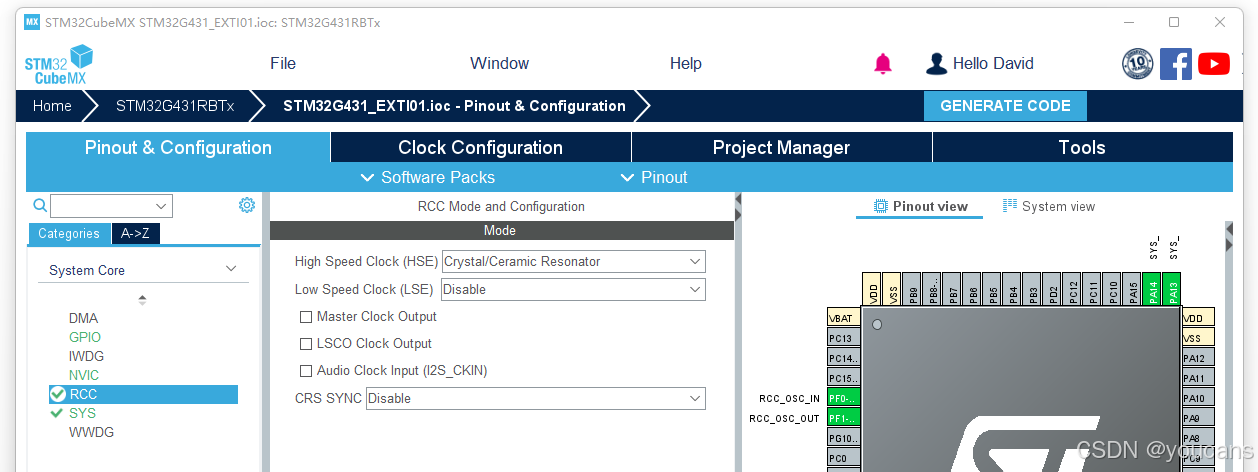Switch to Clock Configuration tab

click(x=480, y=147)
